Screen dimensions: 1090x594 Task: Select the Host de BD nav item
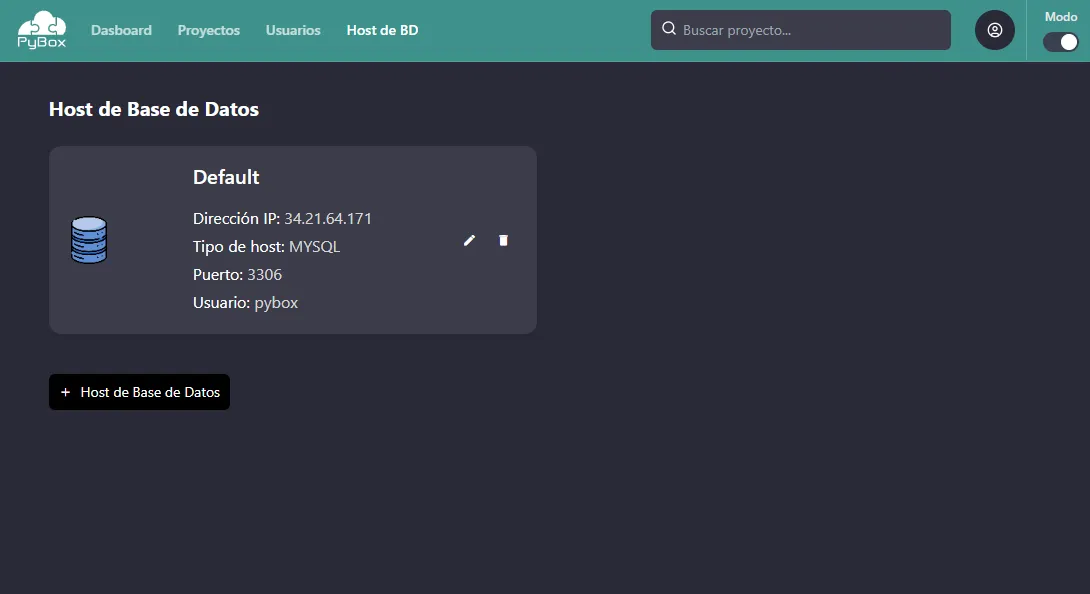pyautogui.click(x=382, y=30)
